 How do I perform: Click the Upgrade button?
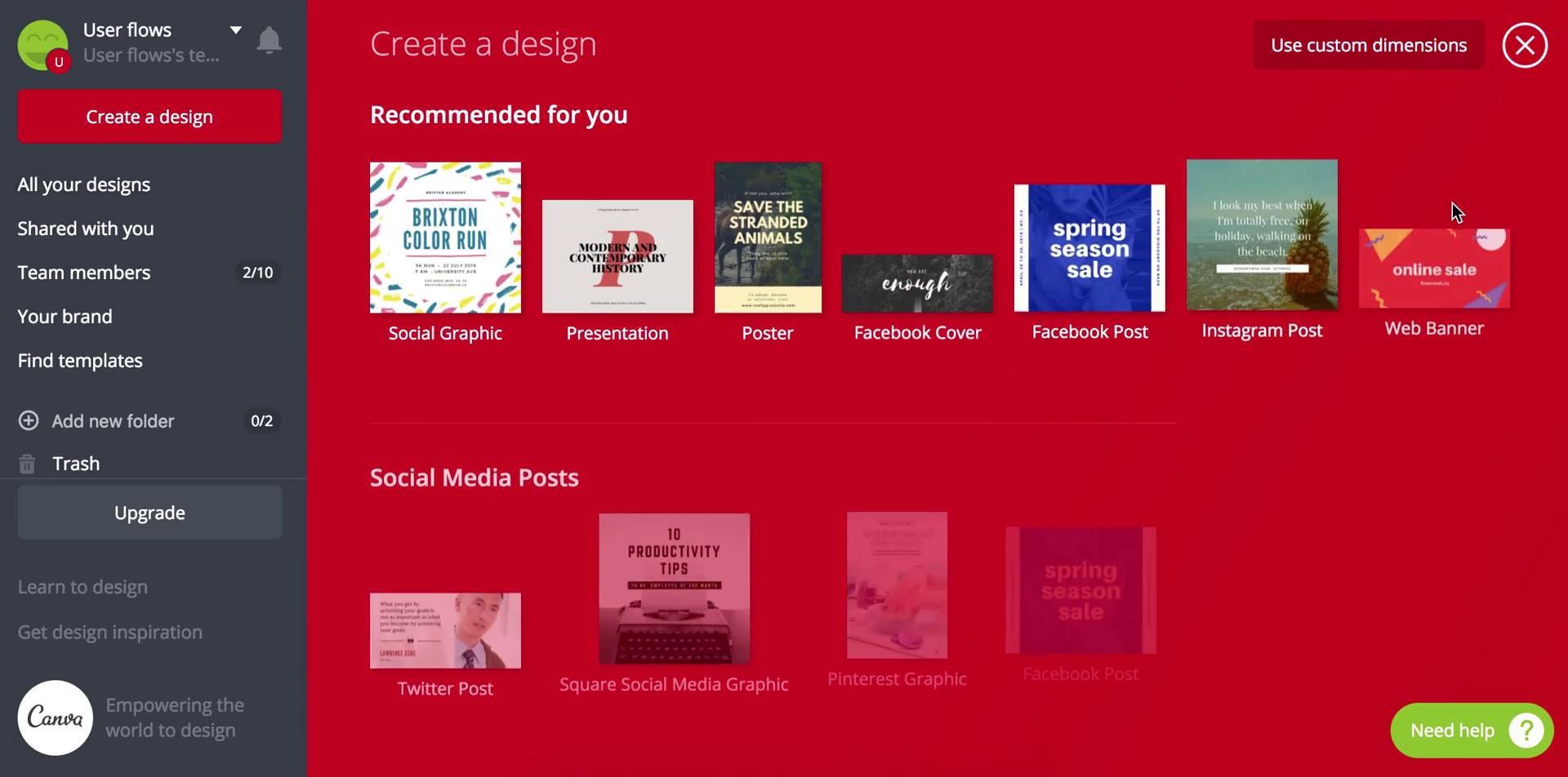click(149, 513)
